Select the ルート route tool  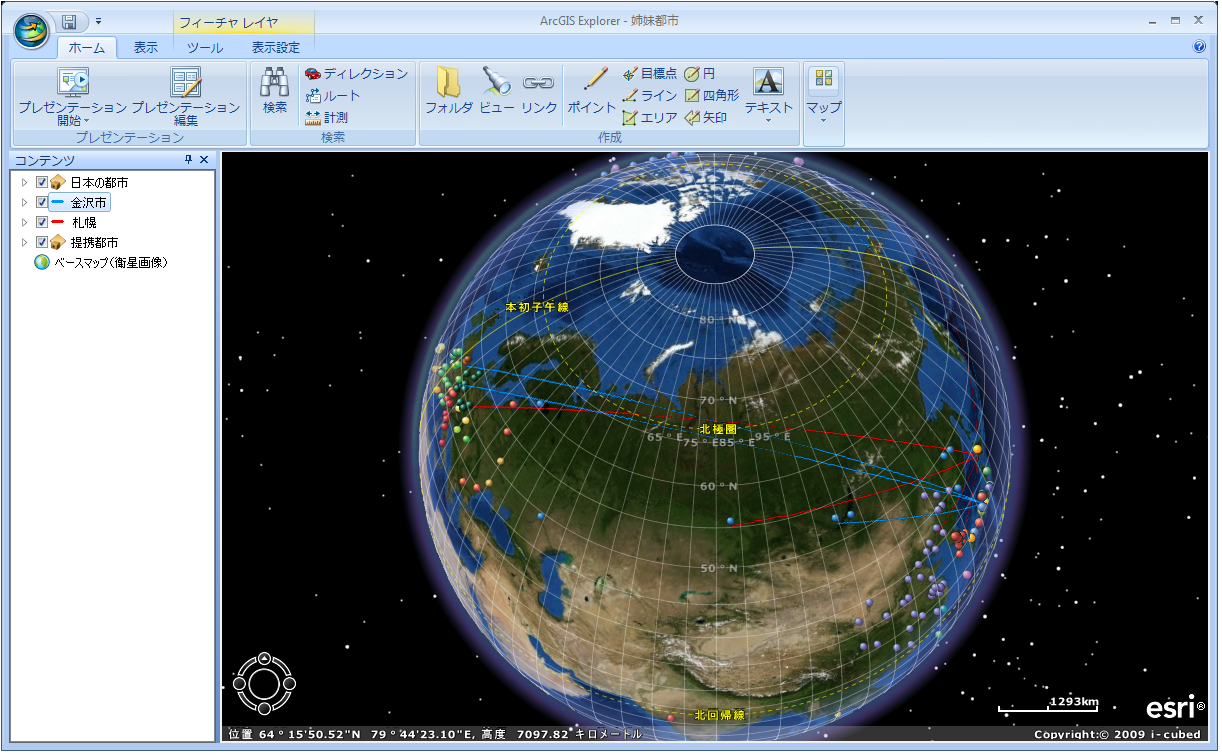[332, 96]
